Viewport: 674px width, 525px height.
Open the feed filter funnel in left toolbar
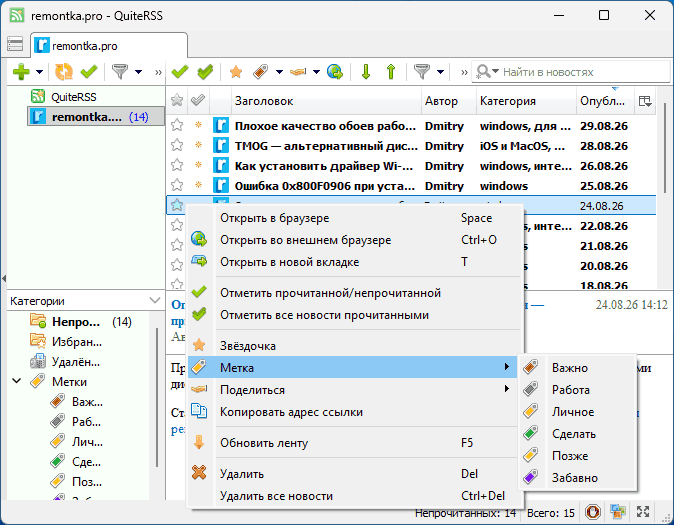click(x=120, y=72)
